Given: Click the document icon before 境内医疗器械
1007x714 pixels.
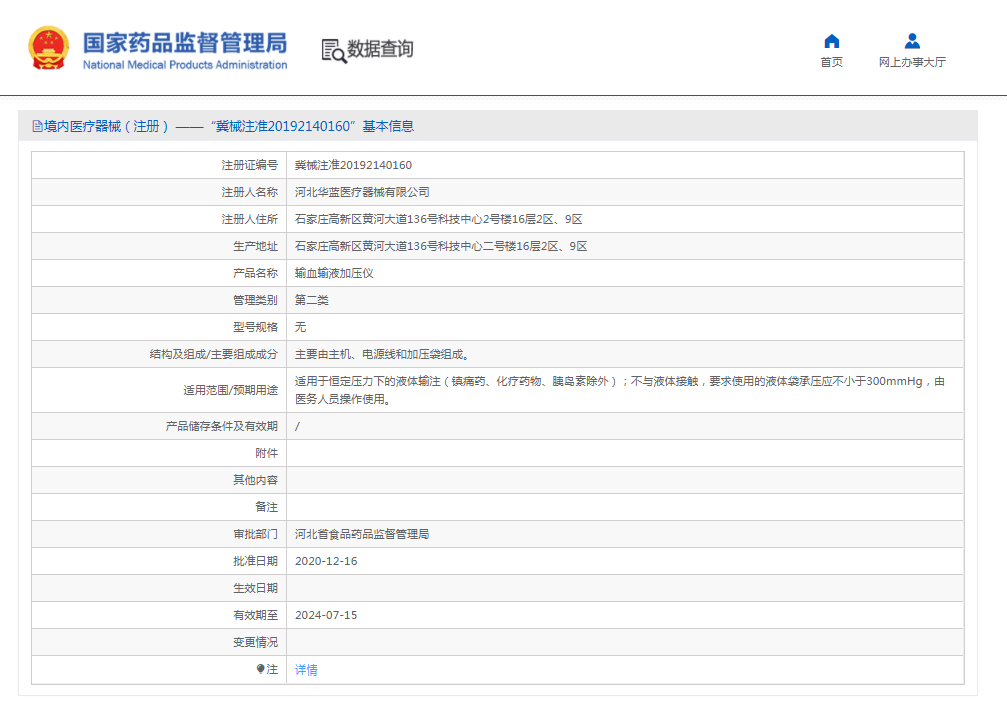Looking at the screenshot, I should click(x=37, y=127).
